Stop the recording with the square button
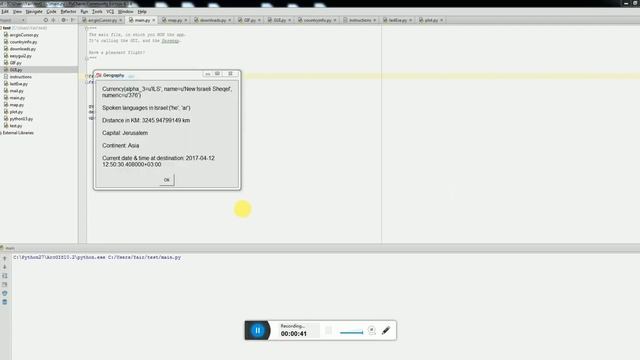The height and width of the screenshot is (360, 640). [x=329, y=331]
